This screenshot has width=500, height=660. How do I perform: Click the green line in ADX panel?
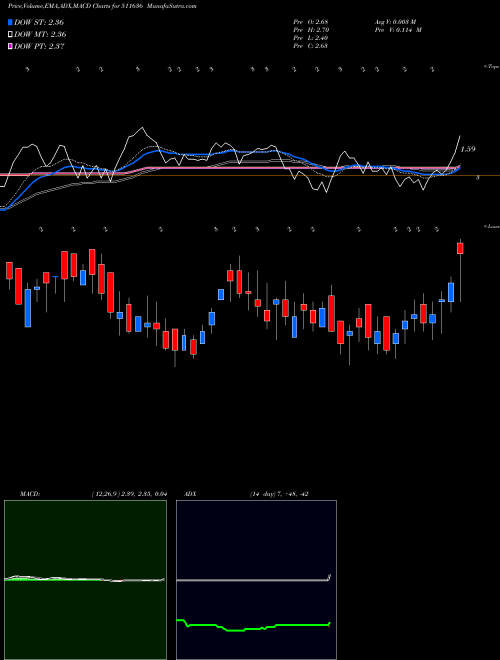(x=253, y=626)
